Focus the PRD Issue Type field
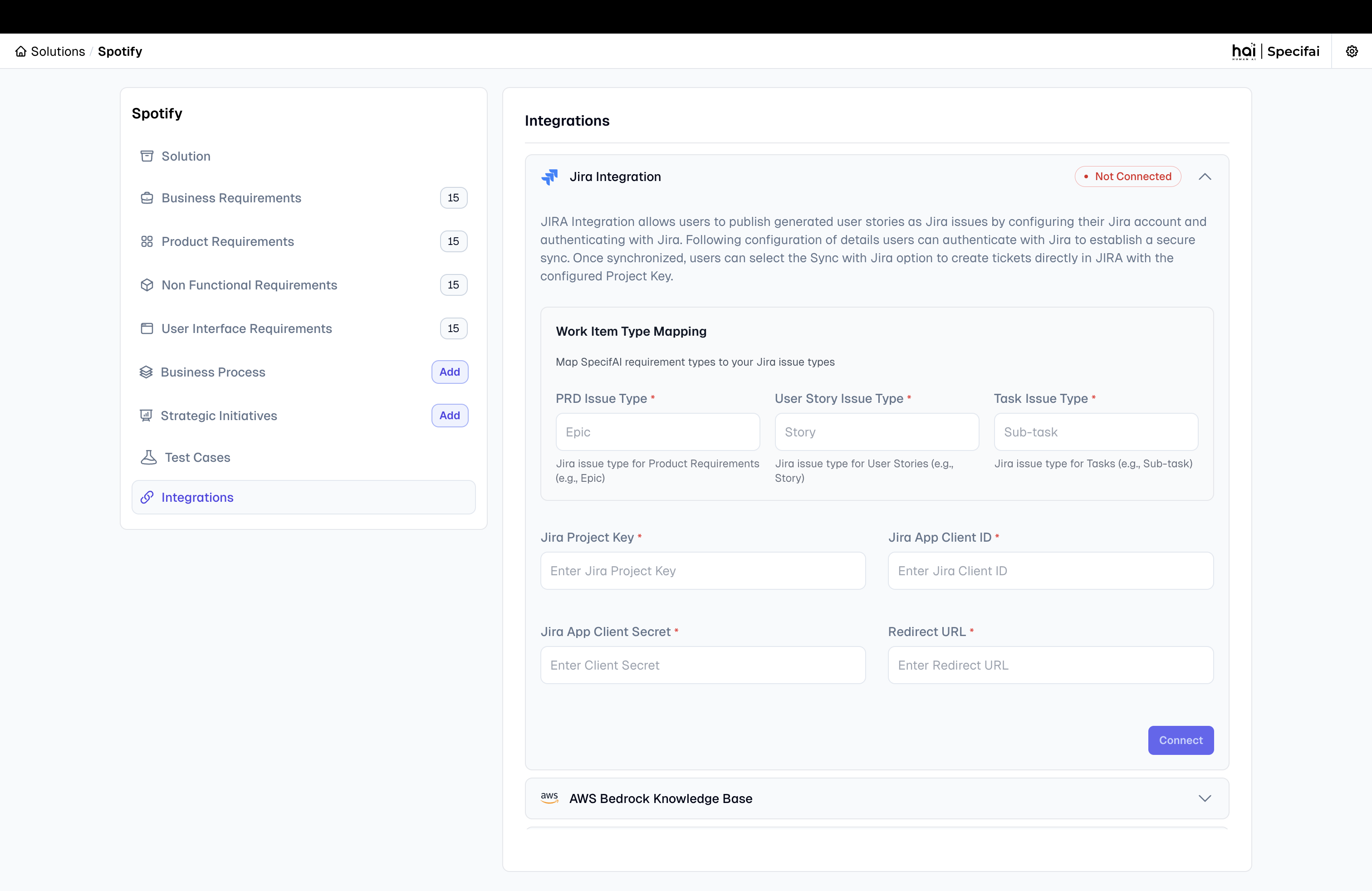This screenshot has width=1372, height=891. 658,432
